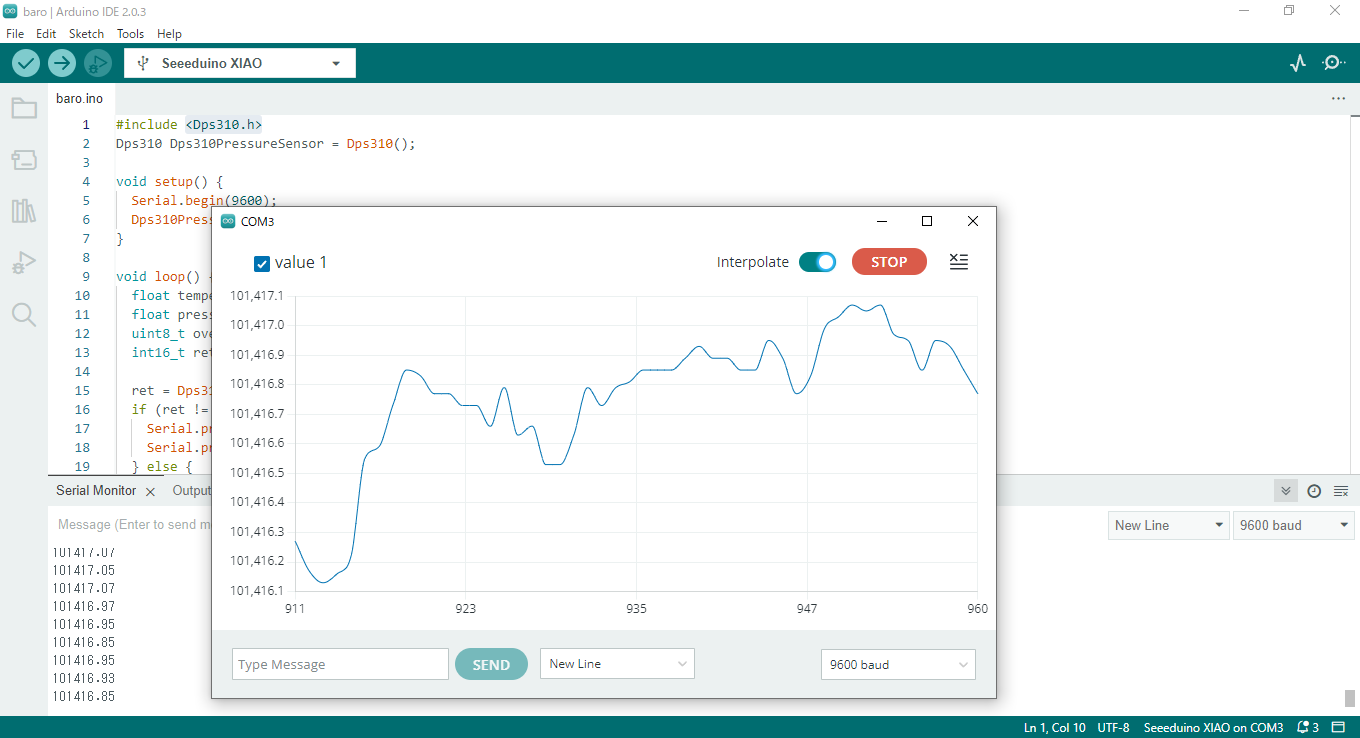Open the Serial Monitor magnifier icon
This screenshot has height=738, width=1360.
coord(1333,63)
